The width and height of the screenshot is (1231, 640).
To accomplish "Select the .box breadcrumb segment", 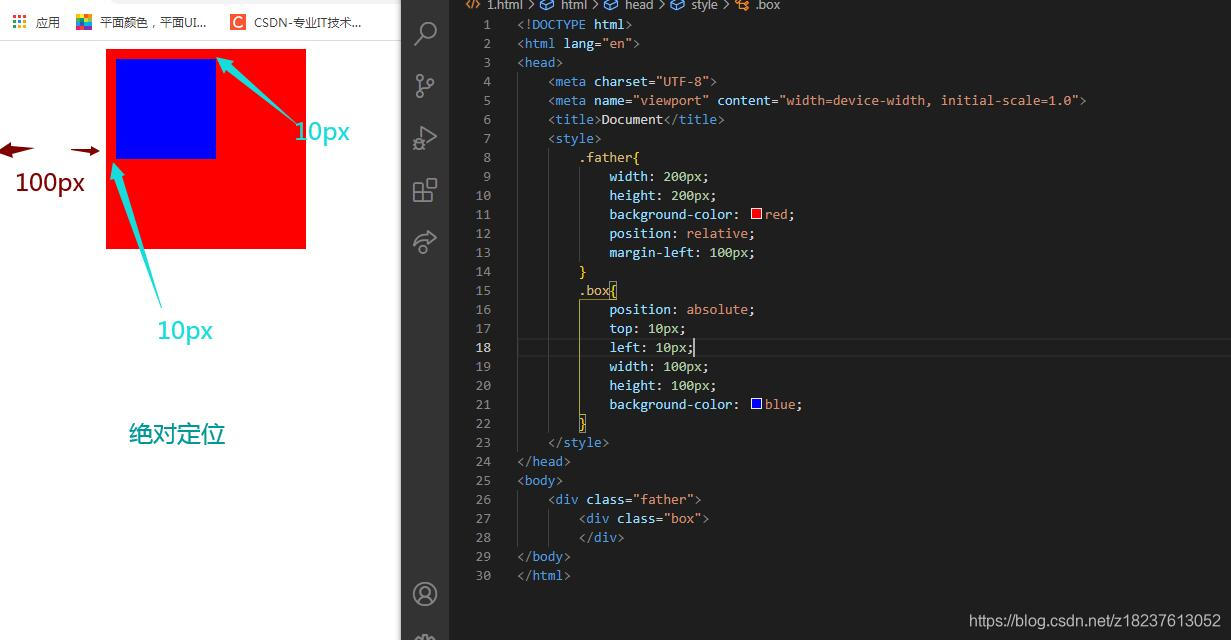I will 768,5.
